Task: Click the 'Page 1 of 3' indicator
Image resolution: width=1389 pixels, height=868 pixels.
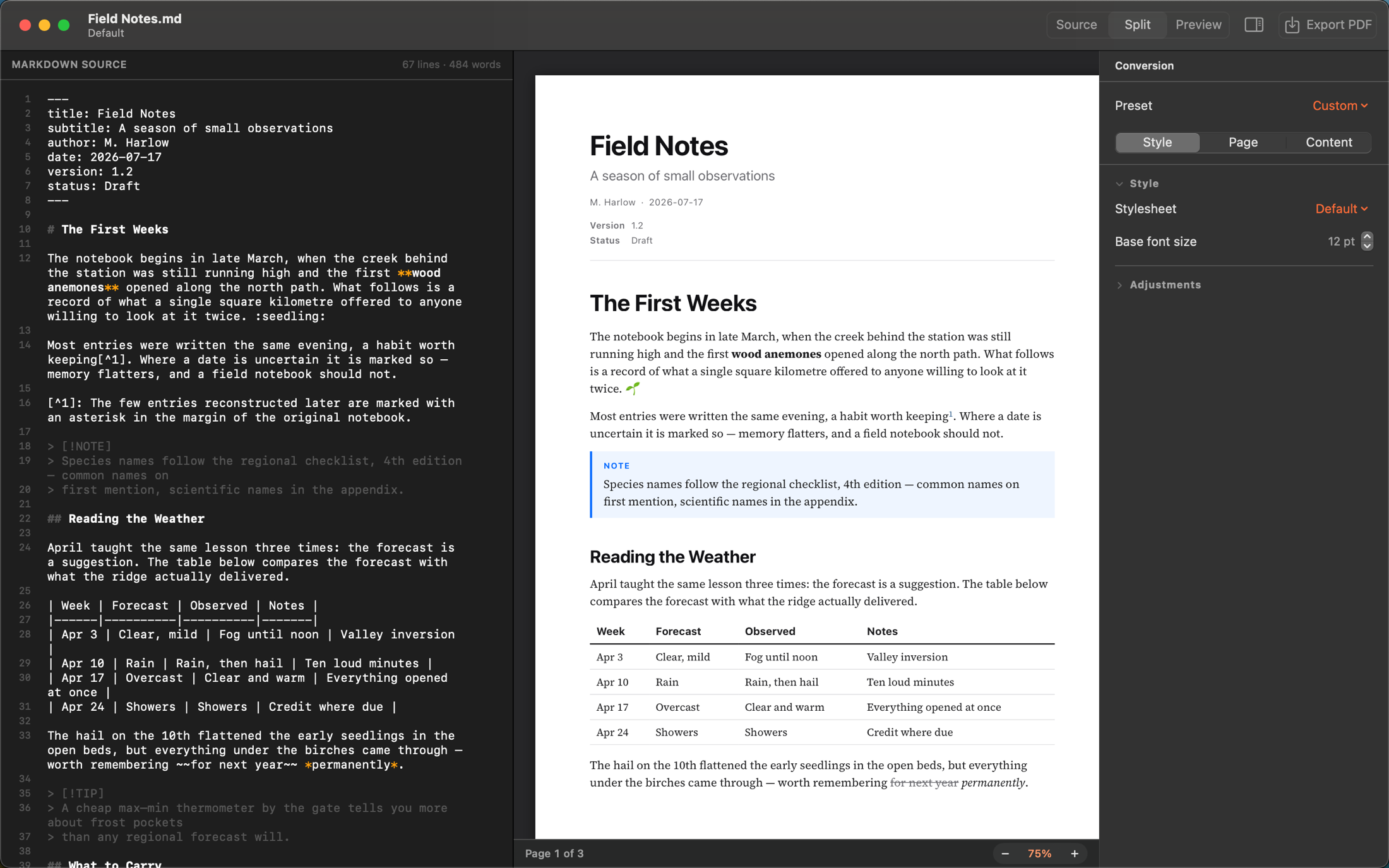Action: [x=554, y=853]
